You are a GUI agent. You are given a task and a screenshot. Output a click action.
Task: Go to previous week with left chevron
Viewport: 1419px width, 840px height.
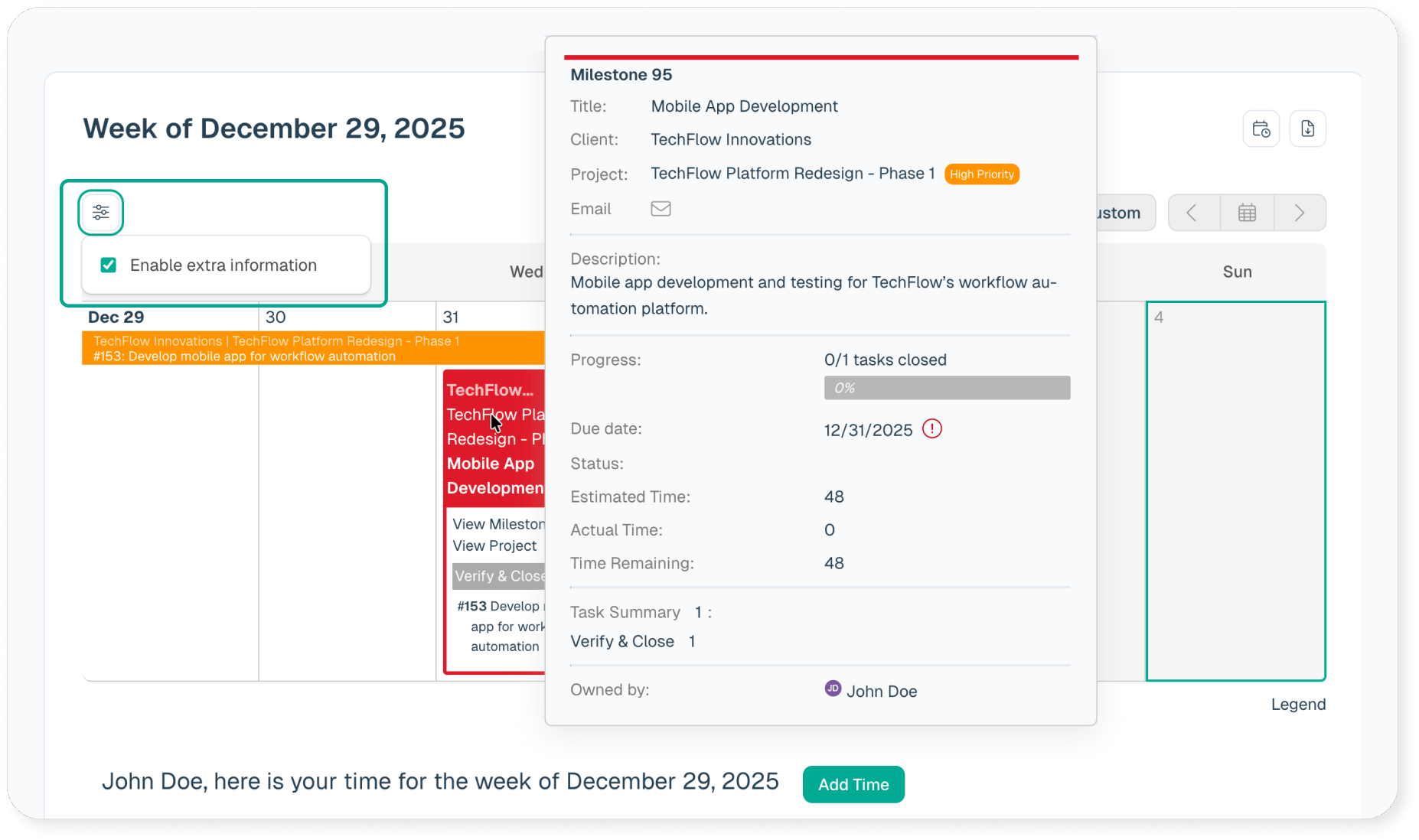(x=1192, y=213)
